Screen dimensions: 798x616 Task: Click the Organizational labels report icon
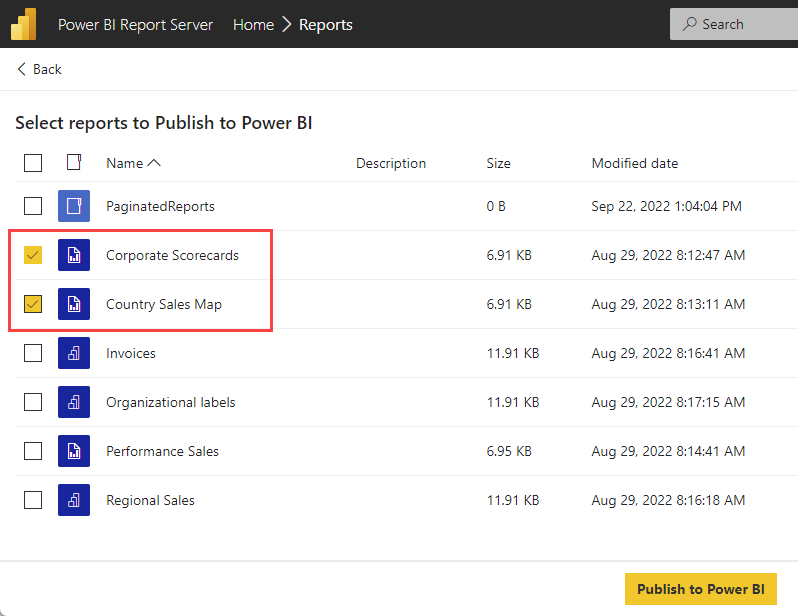pos(74,402)
